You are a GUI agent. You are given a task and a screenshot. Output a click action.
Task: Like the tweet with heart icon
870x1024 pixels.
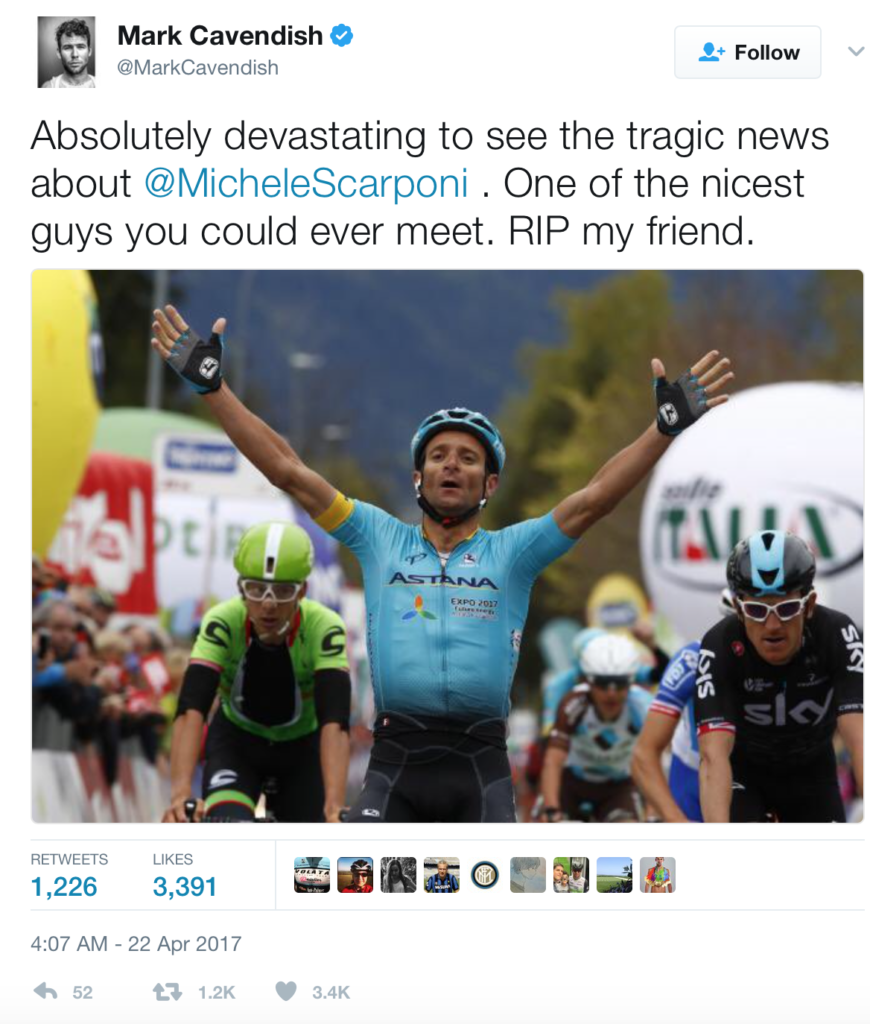coord(285,991)
